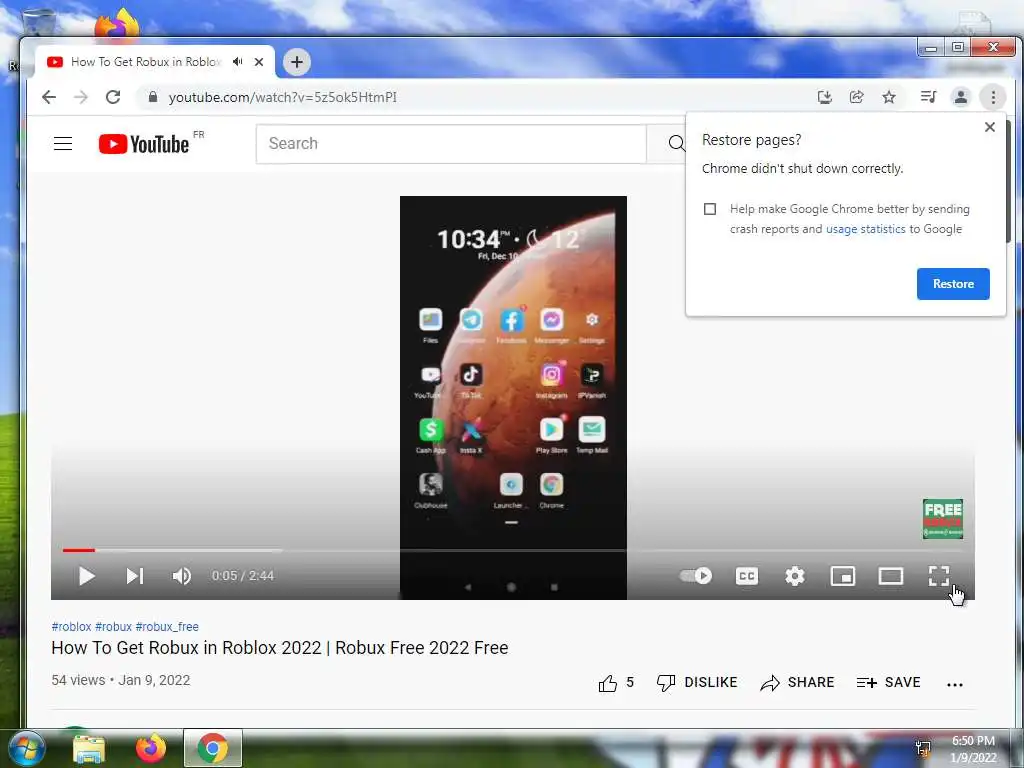Open the Chrome three-dot menu

[993, 97]
